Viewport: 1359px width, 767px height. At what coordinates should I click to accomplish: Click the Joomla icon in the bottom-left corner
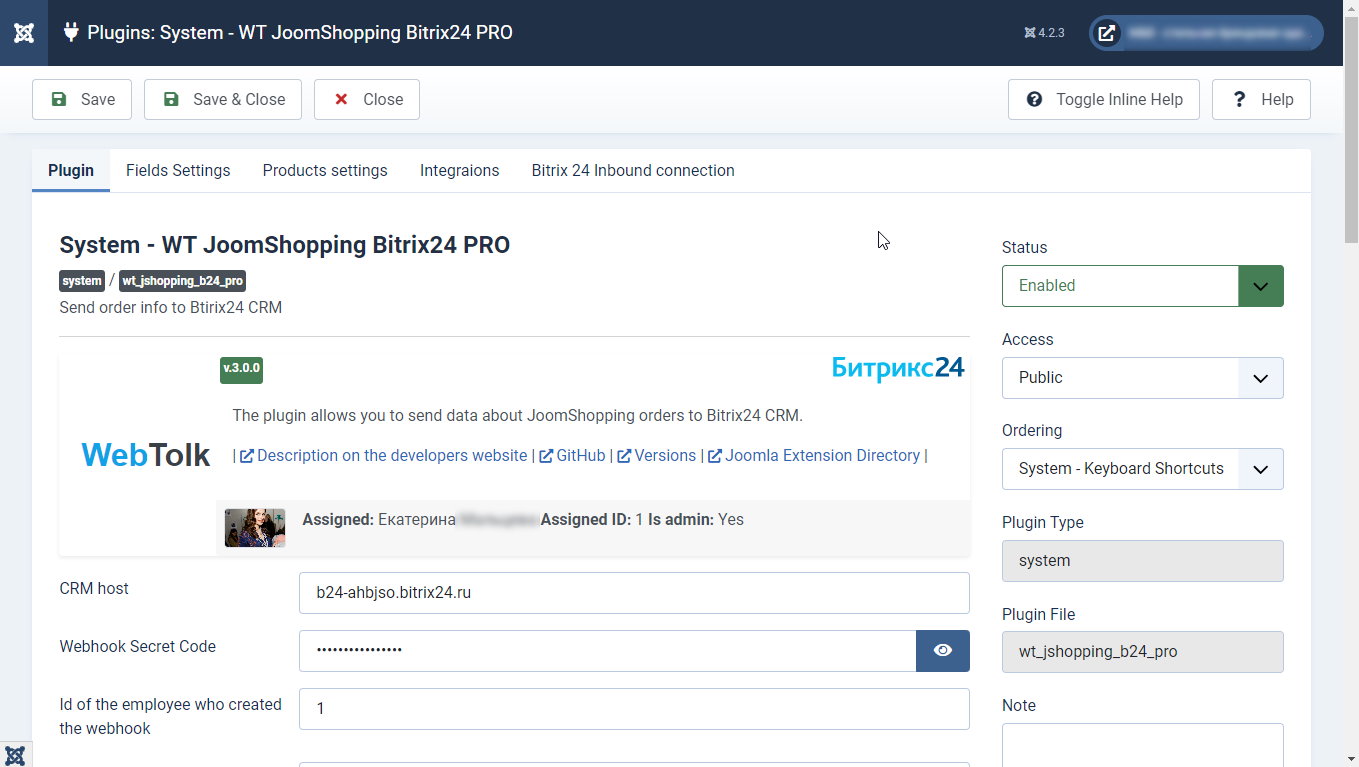(15, 755)
